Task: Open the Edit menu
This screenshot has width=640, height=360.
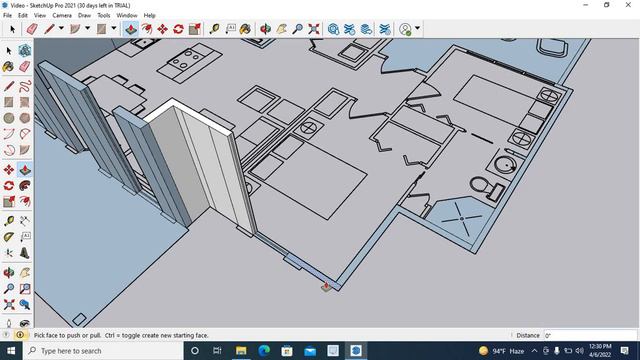Action: 23,16
